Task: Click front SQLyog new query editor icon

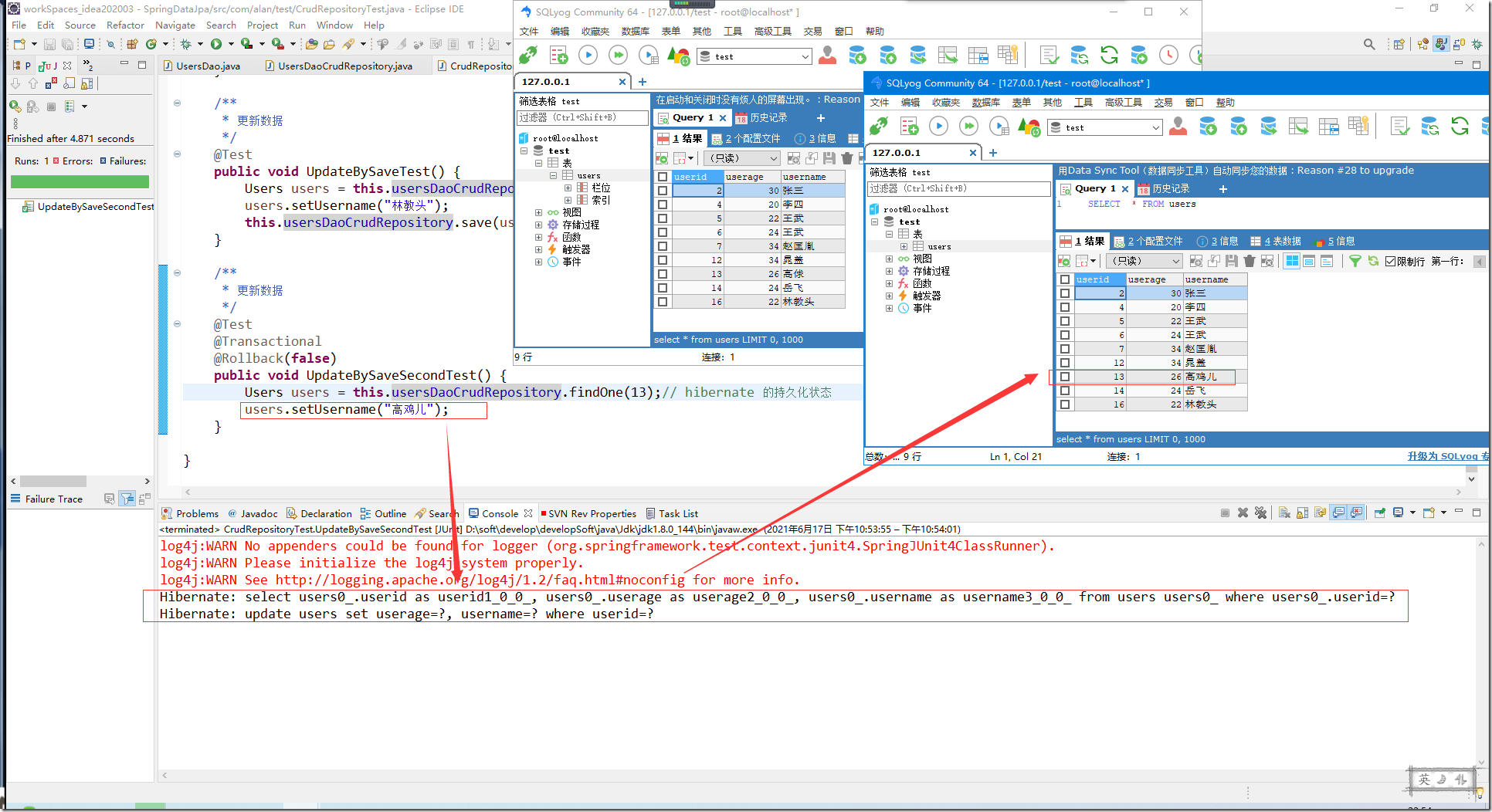Action: point(909,127)
